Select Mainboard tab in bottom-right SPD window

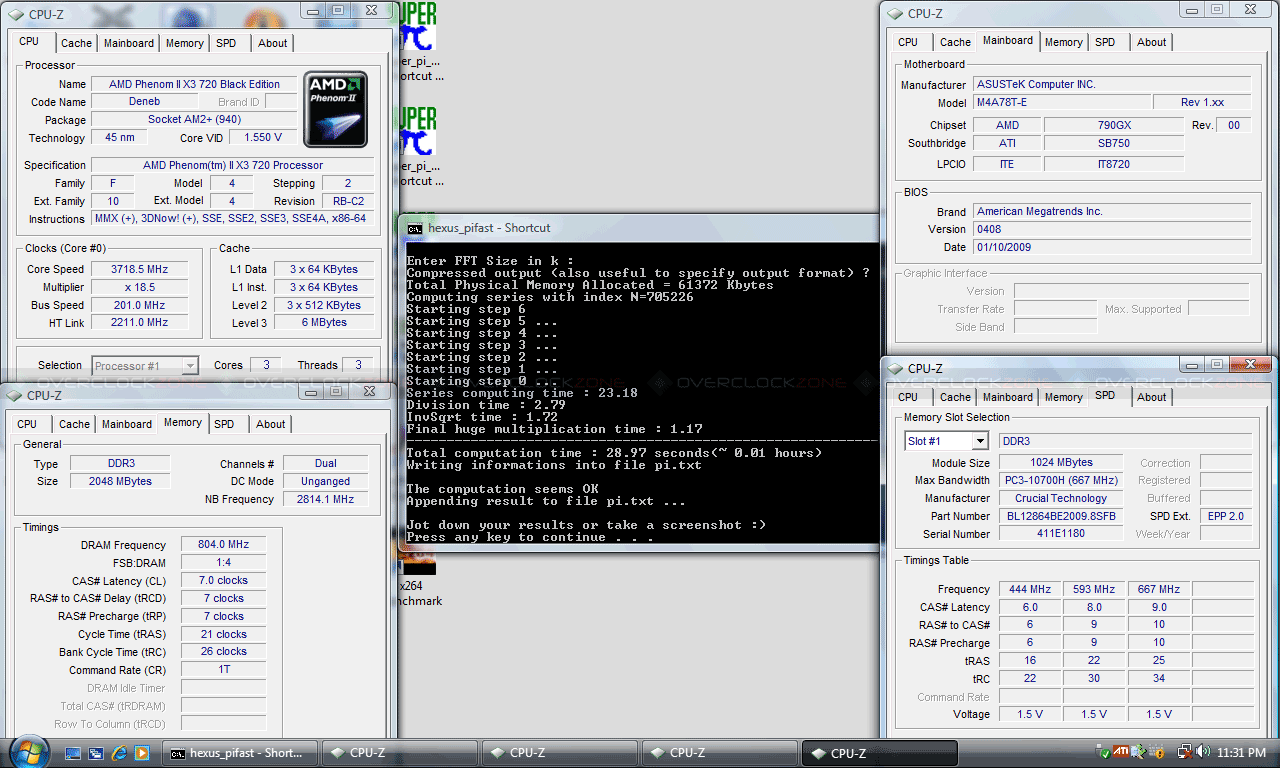click(1008, 397)
